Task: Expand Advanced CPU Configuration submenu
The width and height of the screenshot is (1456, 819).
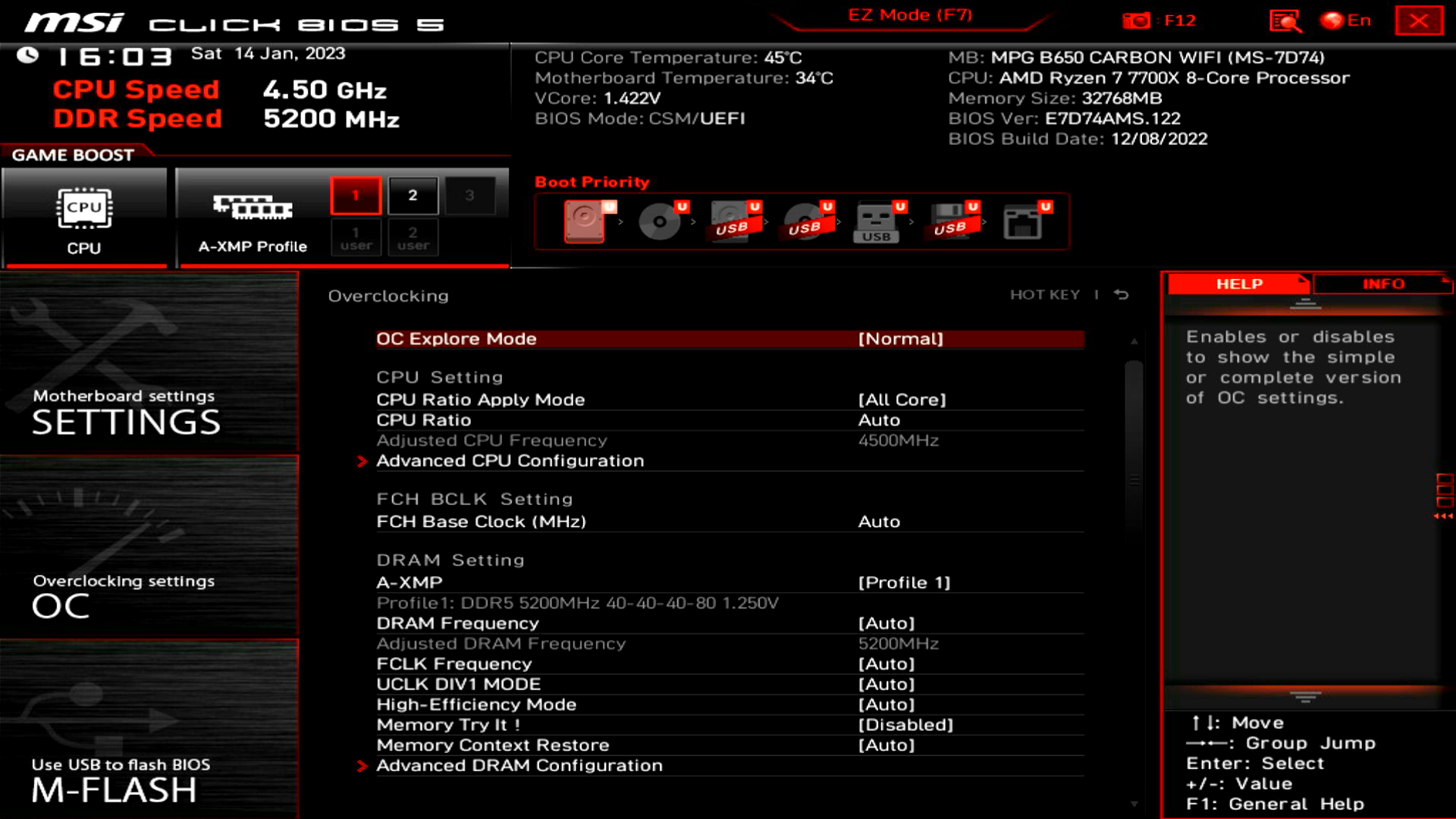Action: click(x=510, y=461)
